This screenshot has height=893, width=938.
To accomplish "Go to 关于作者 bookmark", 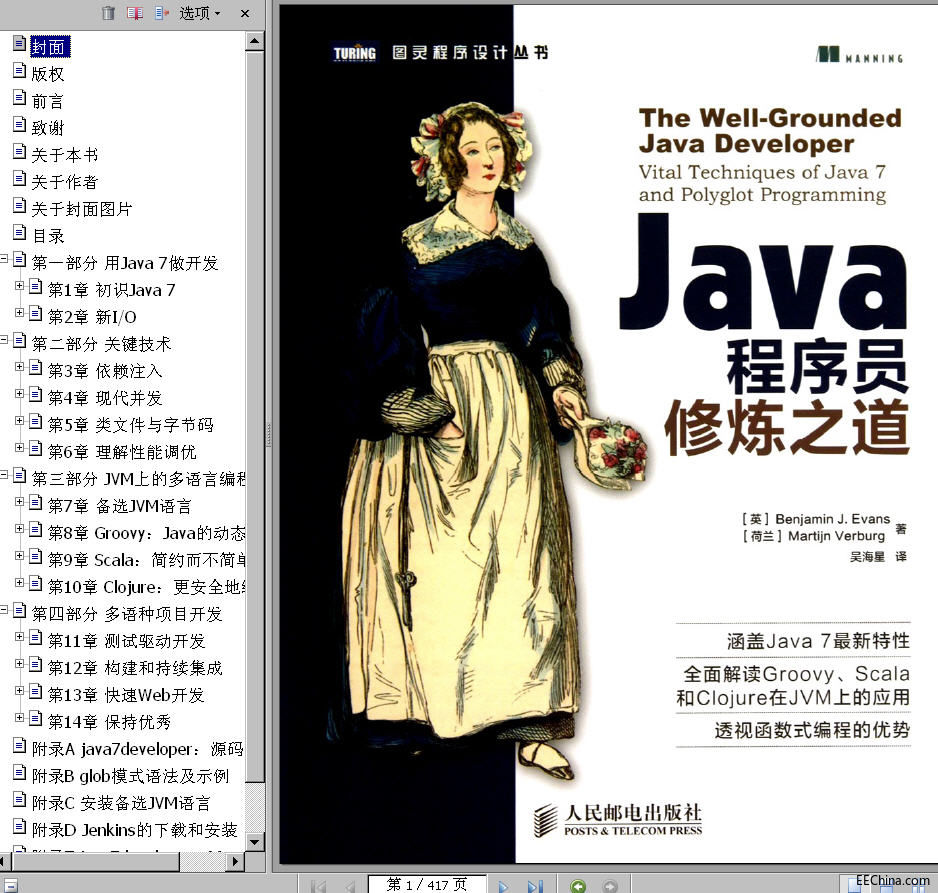I will (65, 182).
